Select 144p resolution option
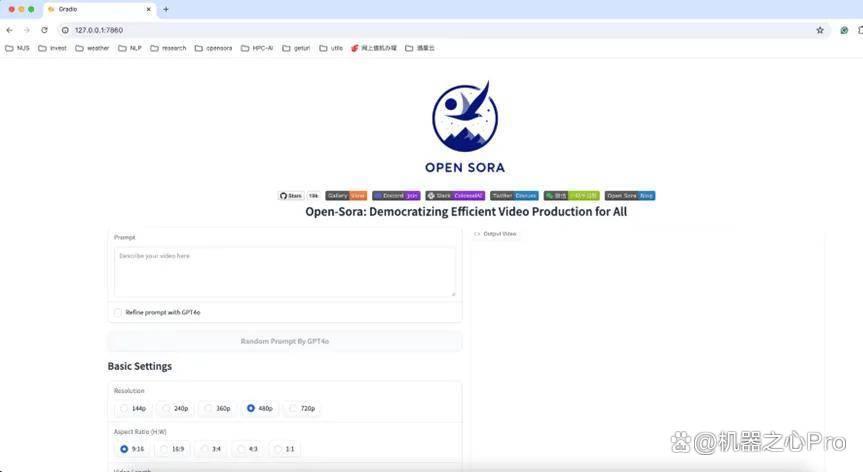The width and height of the screenshot is (863, 472). pos(133,408)
